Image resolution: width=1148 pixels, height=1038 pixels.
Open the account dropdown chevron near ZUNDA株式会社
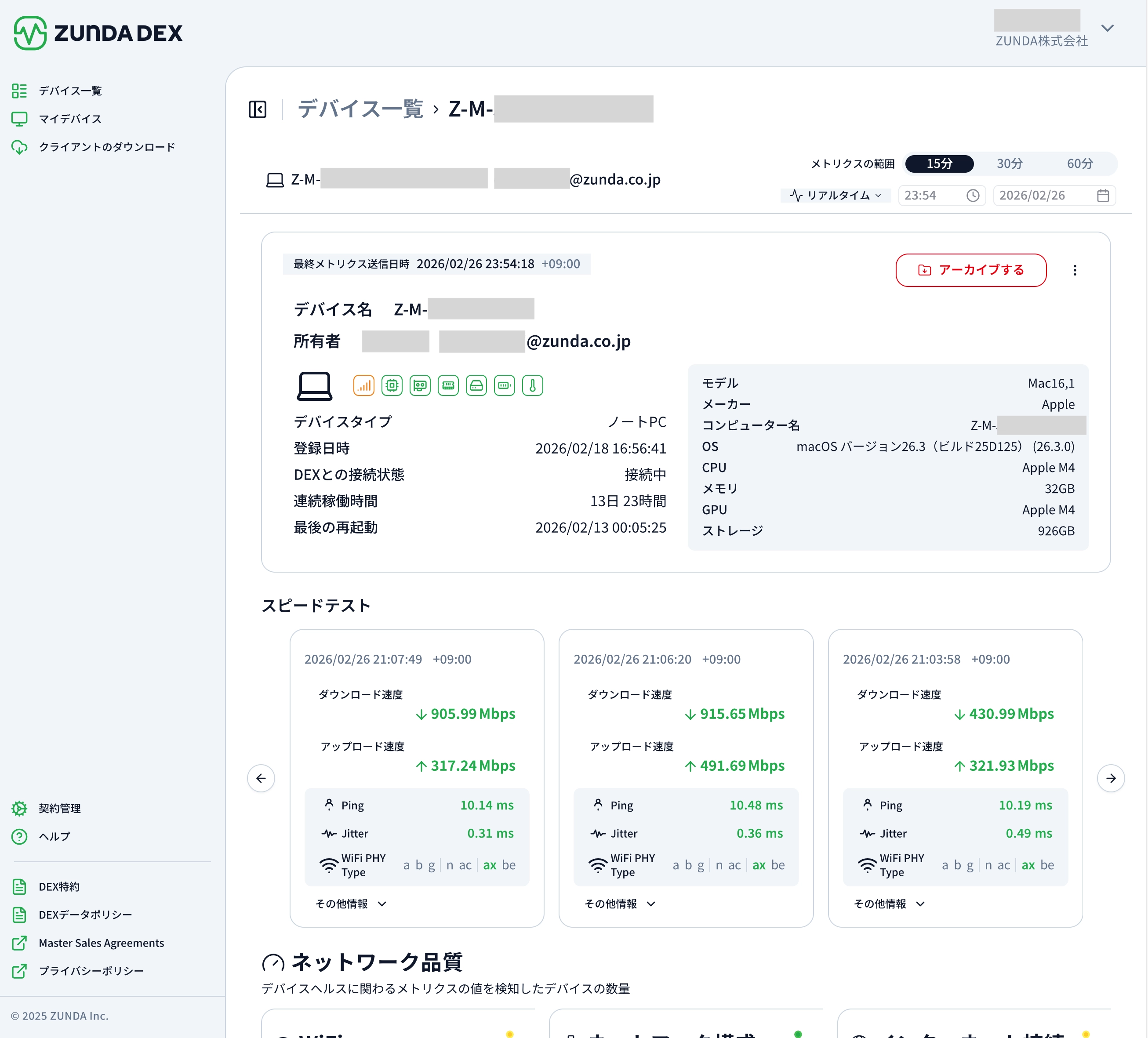pyautogui.click(x=1107, y=28)
